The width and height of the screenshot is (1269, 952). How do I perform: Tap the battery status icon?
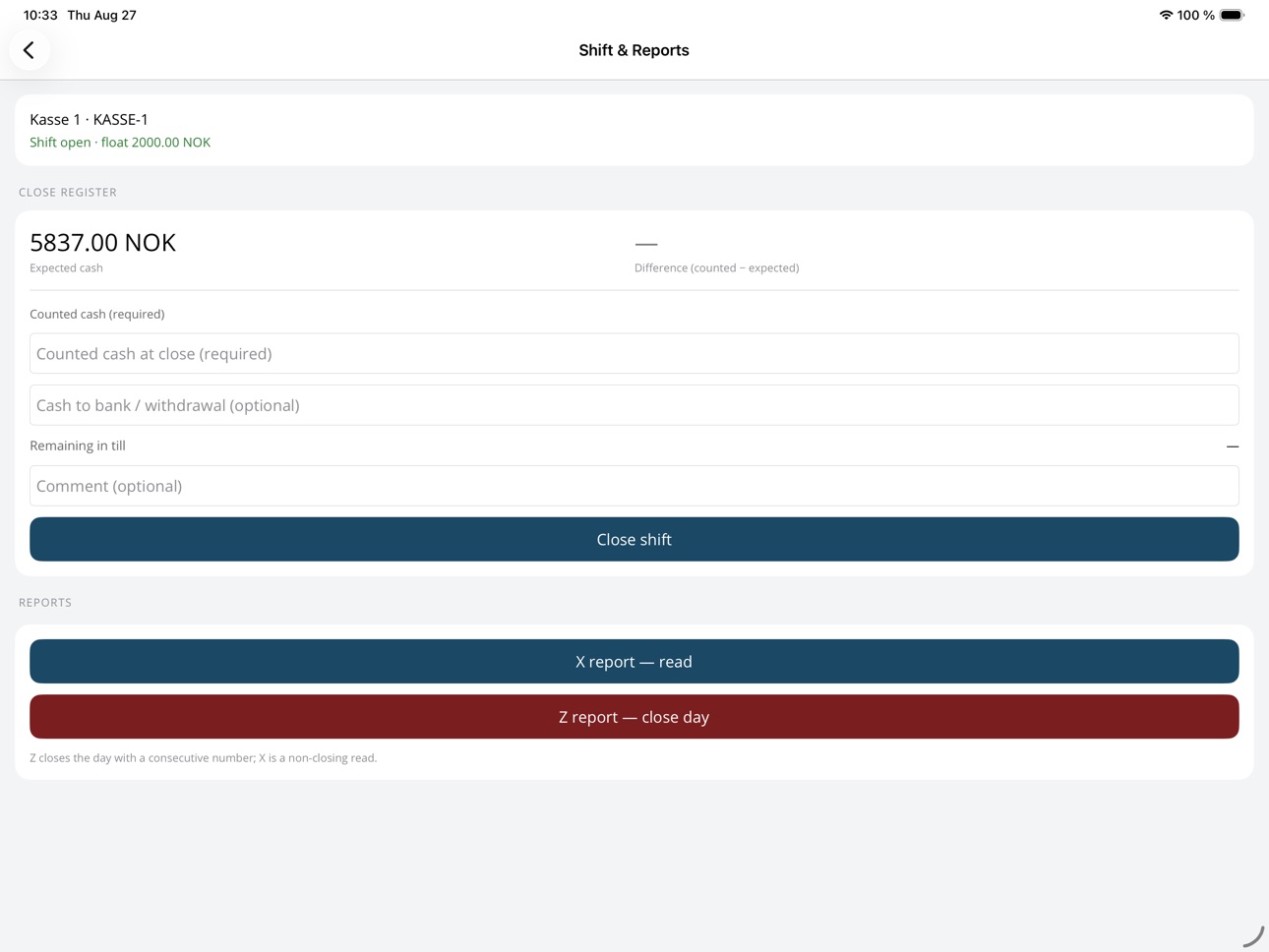point(1232,15)
